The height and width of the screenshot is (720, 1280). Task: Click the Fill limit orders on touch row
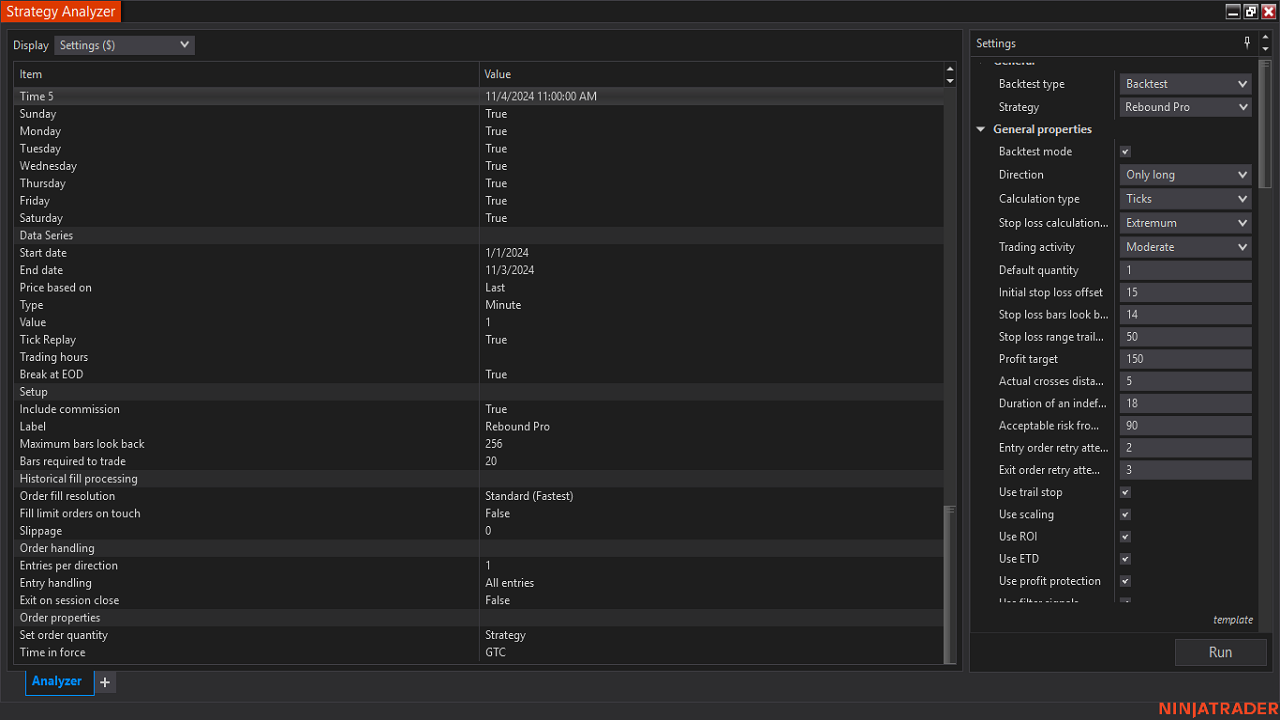pos(479,513)
